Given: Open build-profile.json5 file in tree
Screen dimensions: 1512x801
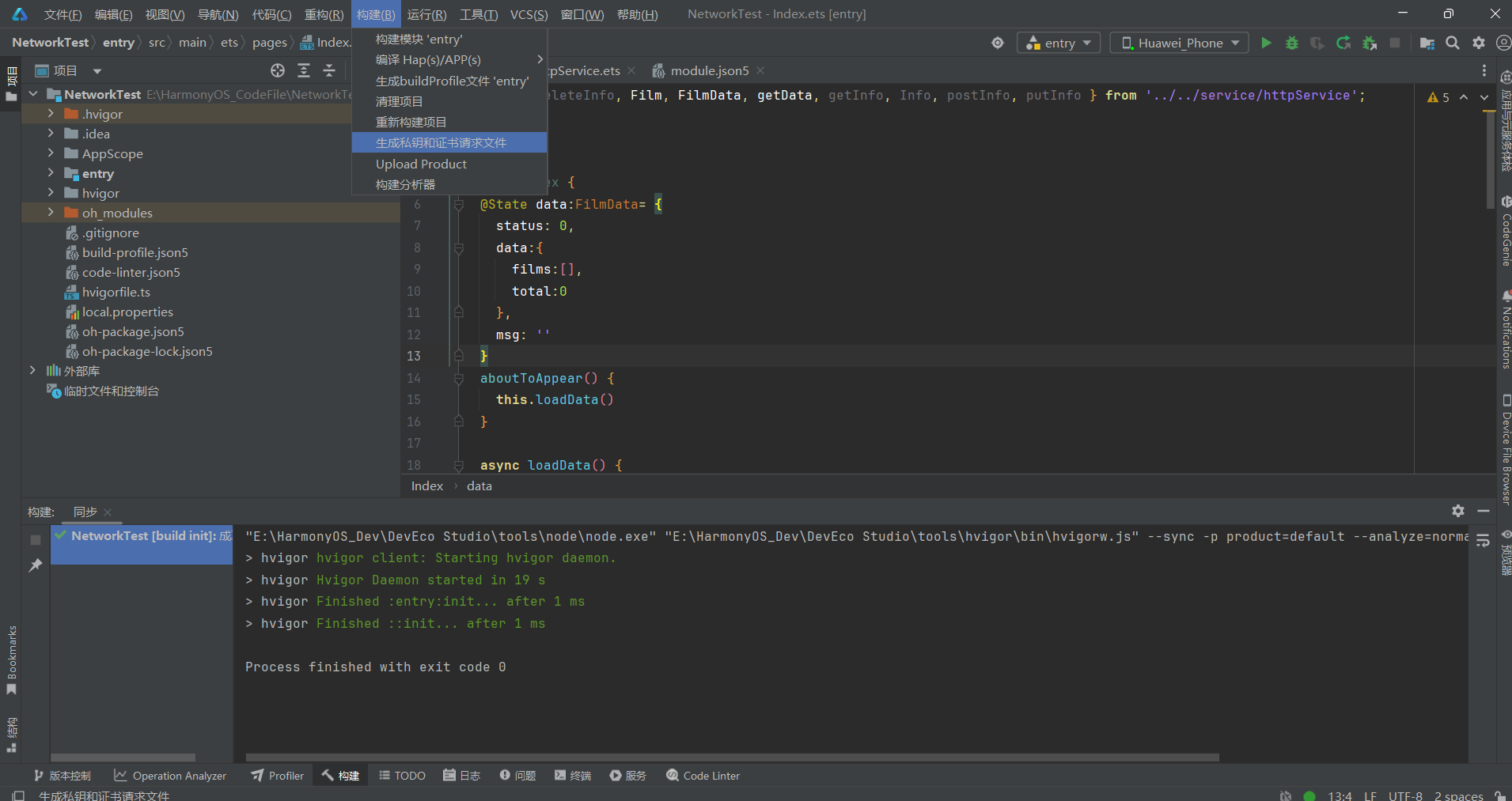Looking at the screenshot, I should click(135, 252).
